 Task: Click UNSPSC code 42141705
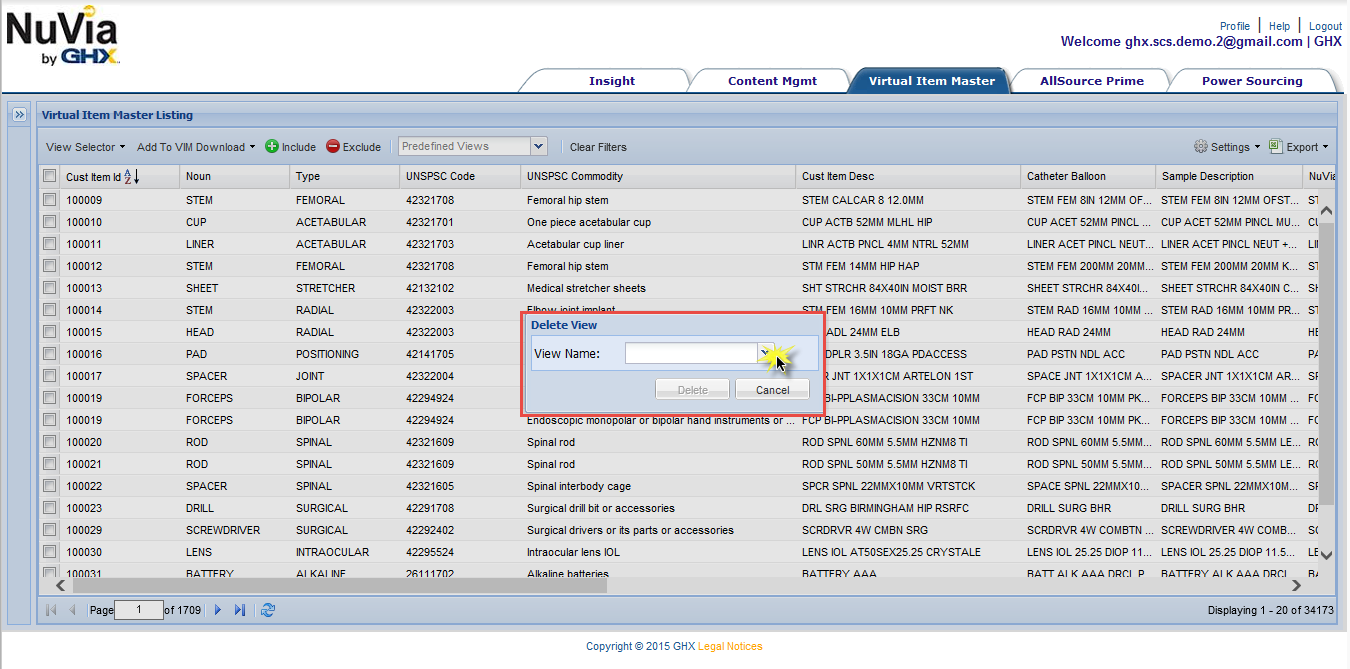click(430, 354)
